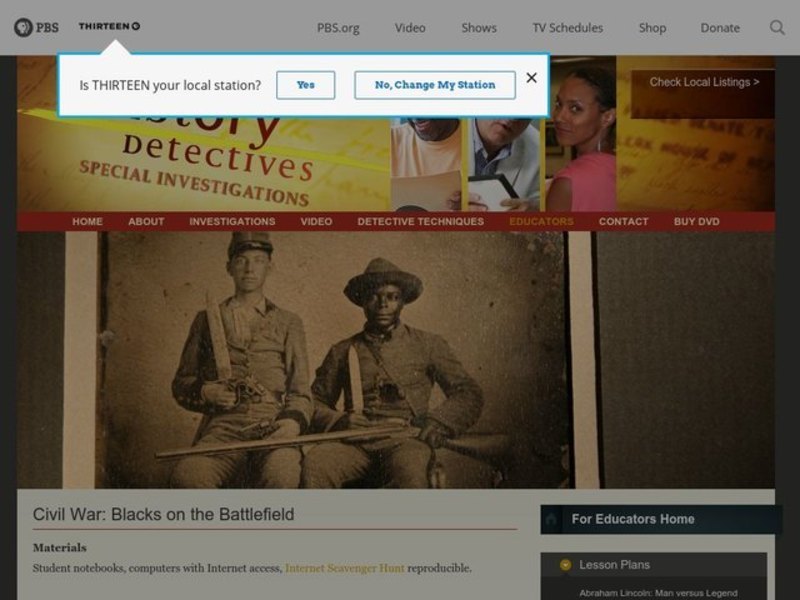Open search with the magnifying glass icon
This screenshot has width=800, height=600.
coord(778,29)
